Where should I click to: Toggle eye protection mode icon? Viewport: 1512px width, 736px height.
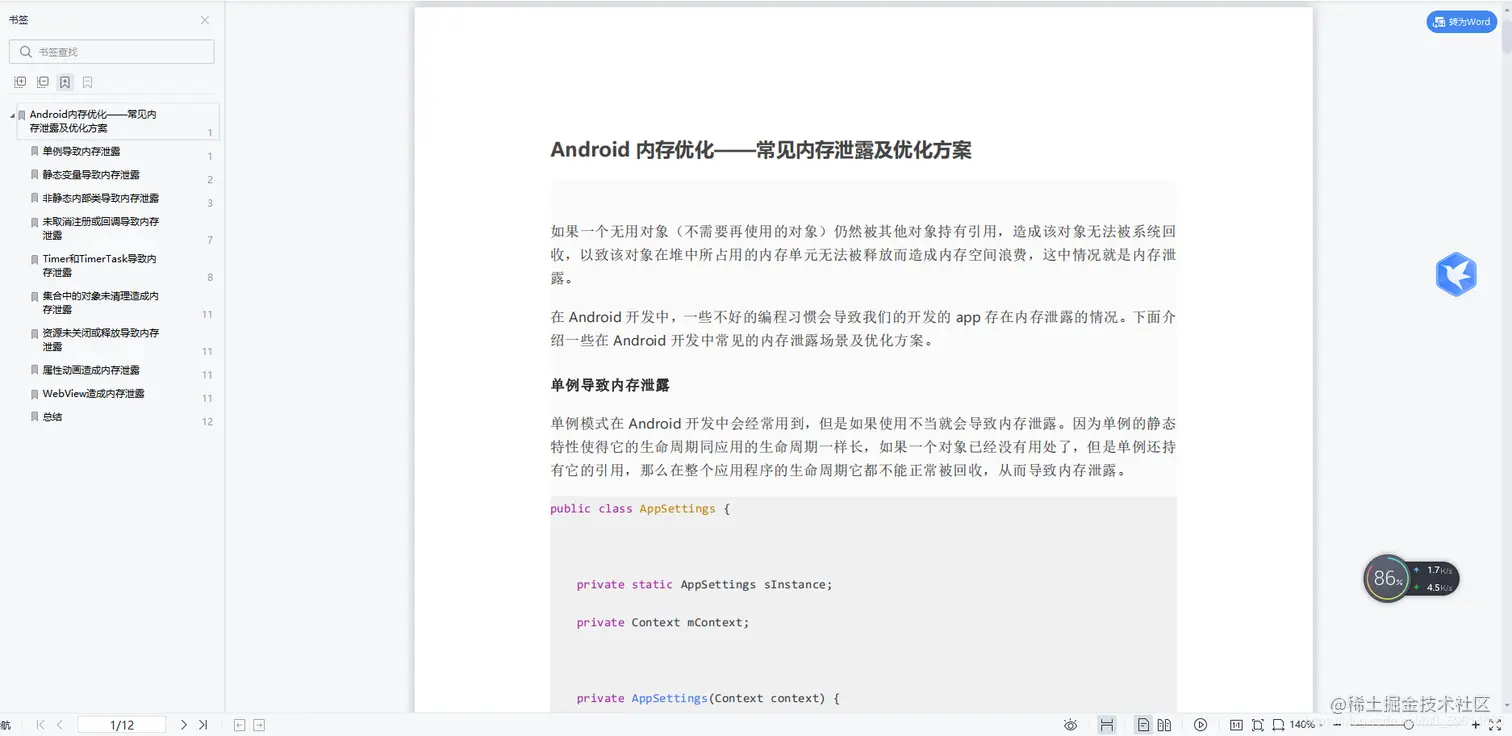click(x=1071, y=725)
